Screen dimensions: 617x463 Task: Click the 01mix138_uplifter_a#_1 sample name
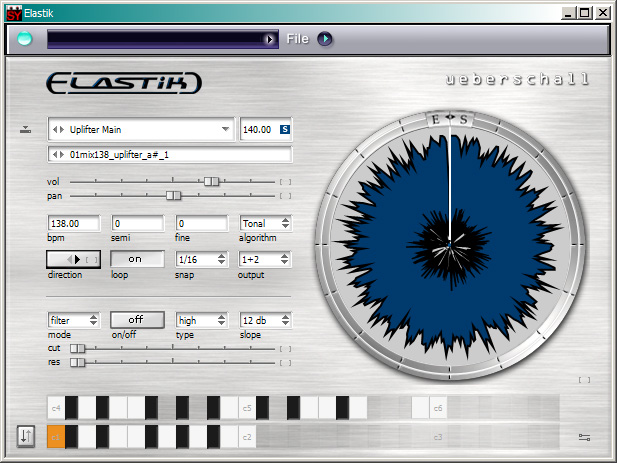coord(119,155)
